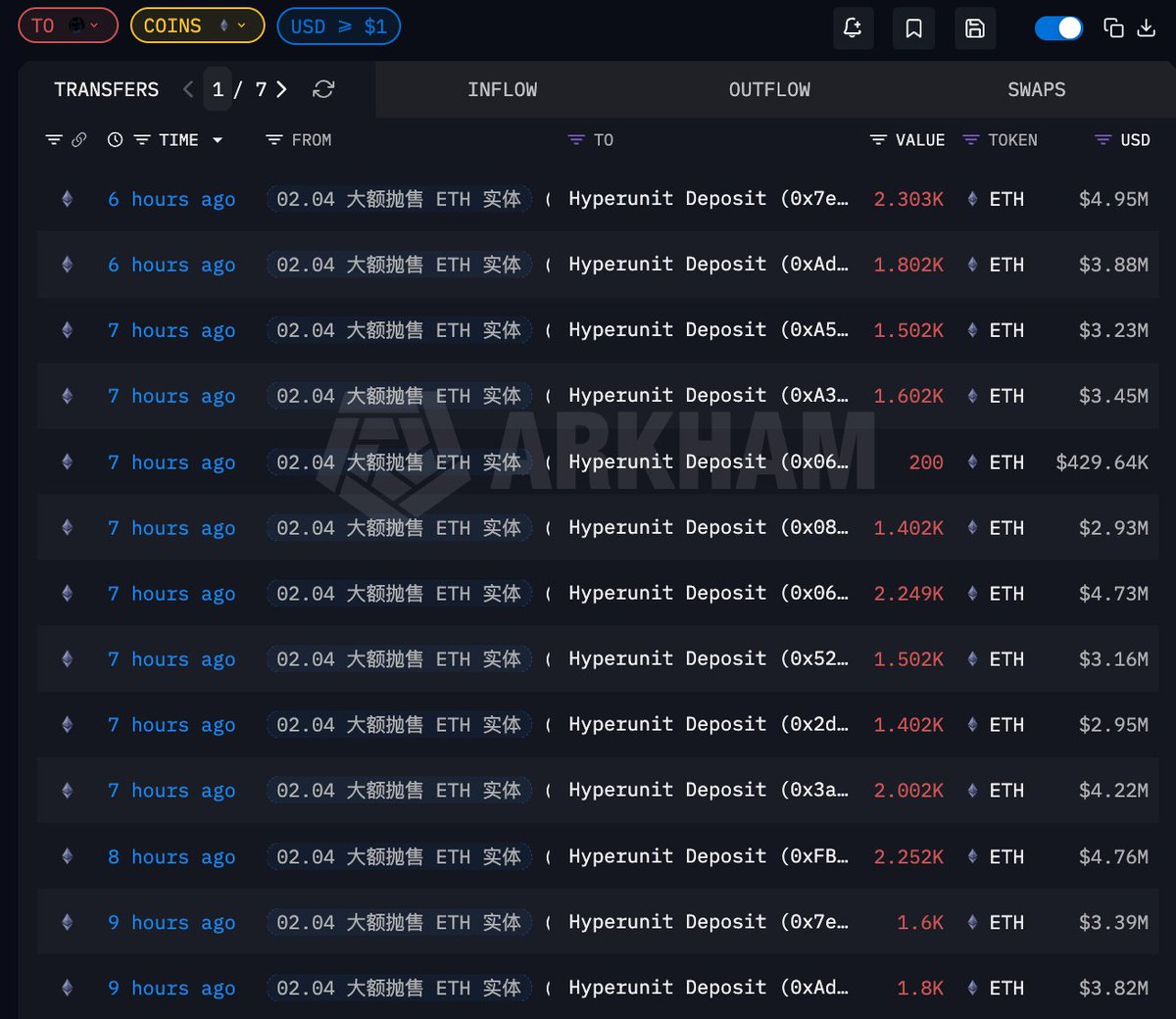Click the save floppy disk icon
Screen dimensions: 1176x1019
tap(974, 28)
